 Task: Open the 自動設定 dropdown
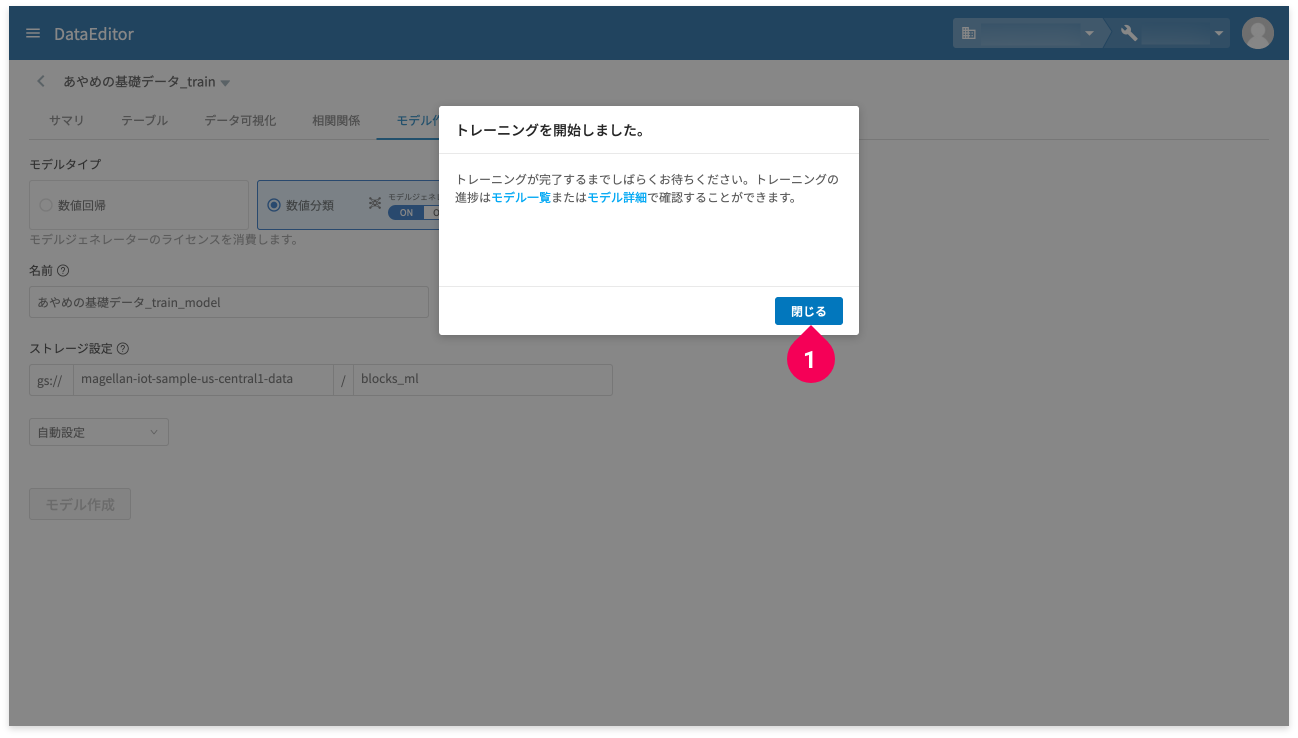point(99,432)
